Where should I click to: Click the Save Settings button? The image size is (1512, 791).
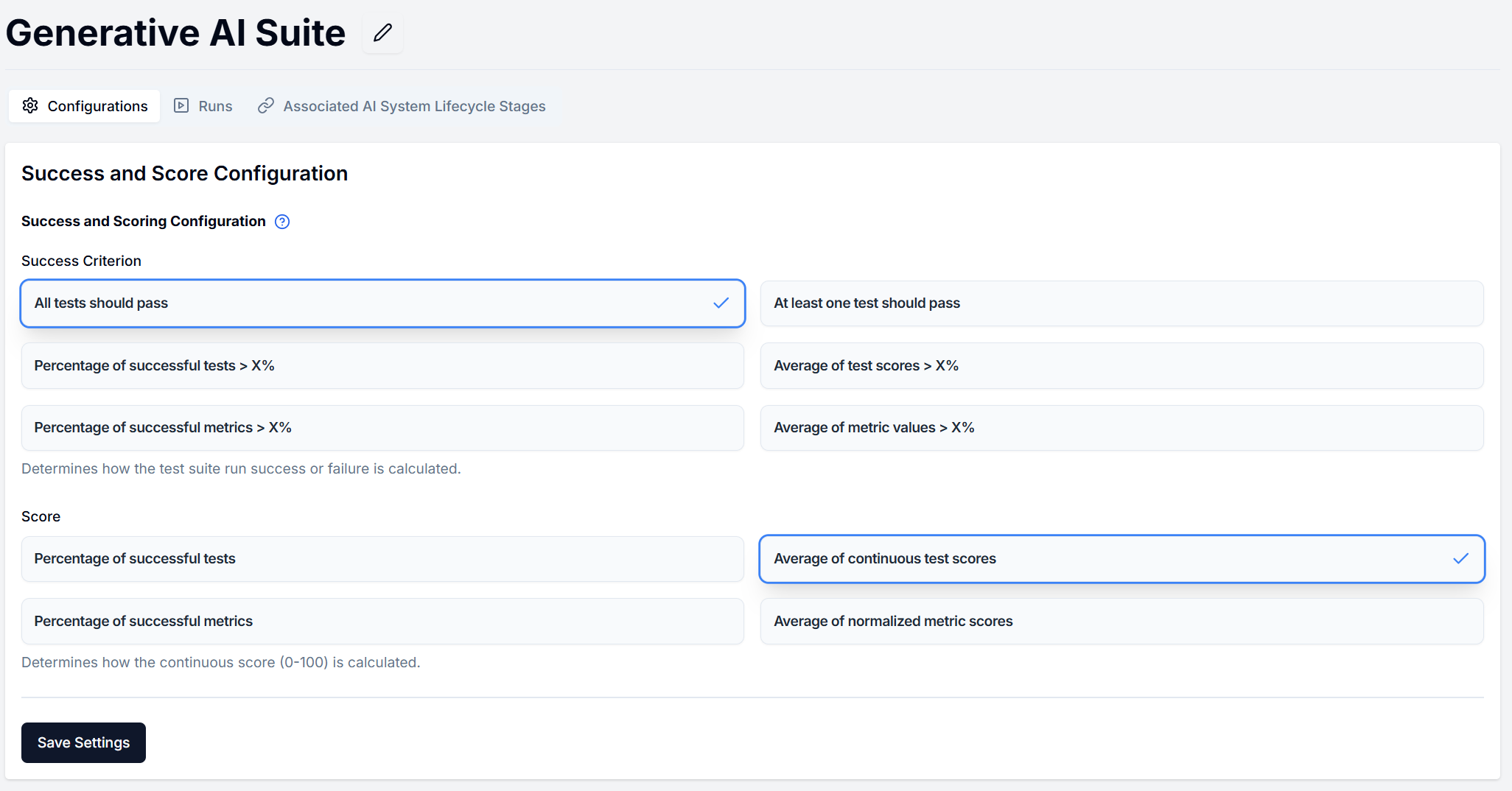[83, 742]
